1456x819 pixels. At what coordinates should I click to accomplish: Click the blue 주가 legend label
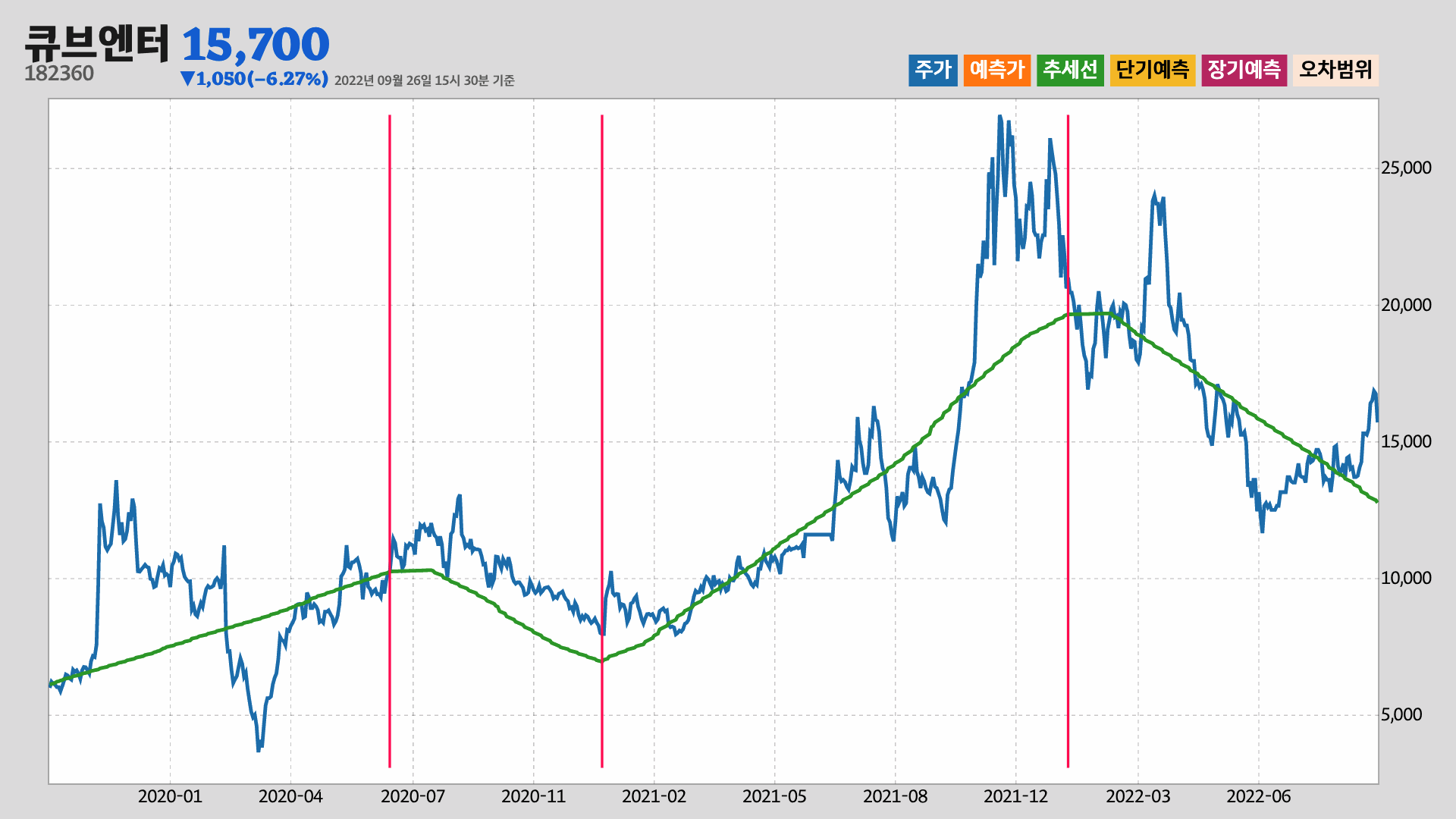point(933,70)
